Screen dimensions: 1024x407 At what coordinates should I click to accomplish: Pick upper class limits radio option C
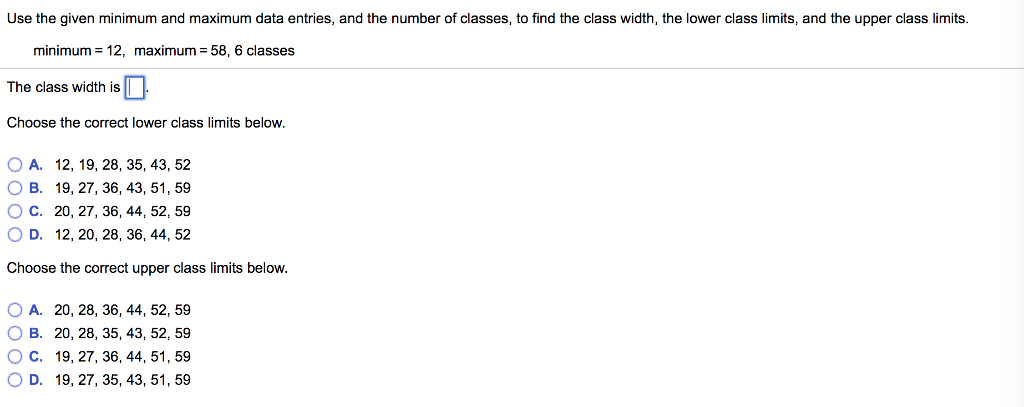tap(16, 357)
